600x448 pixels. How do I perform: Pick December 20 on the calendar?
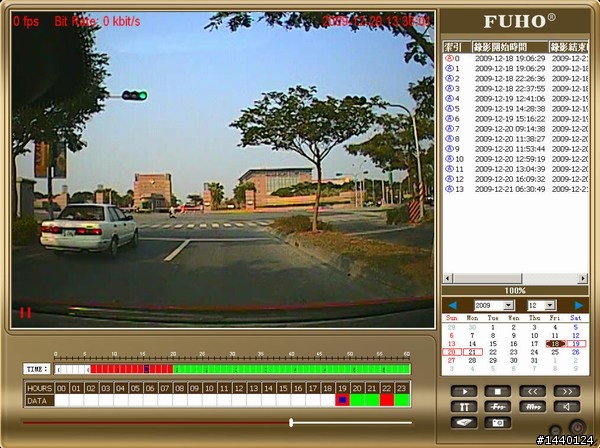click(x=452, y=352)
